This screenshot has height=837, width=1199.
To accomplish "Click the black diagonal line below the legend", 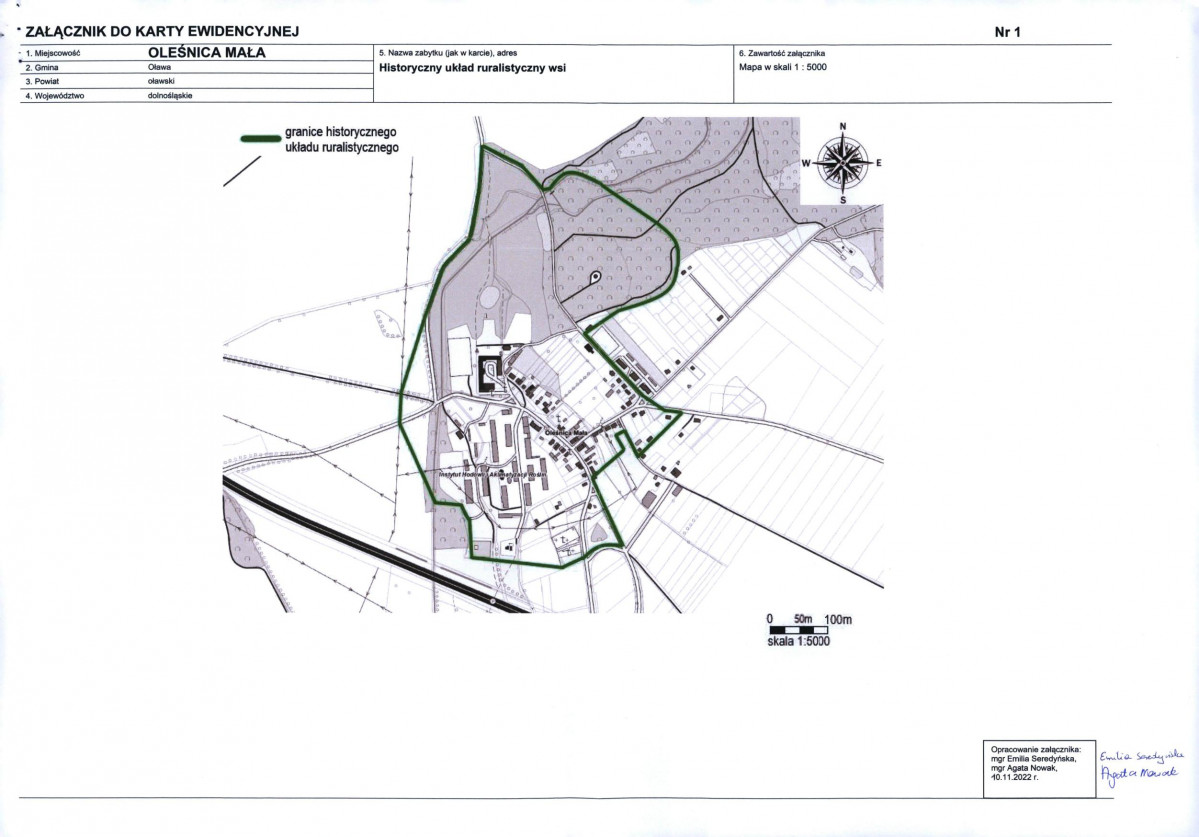I will point(240,172).
